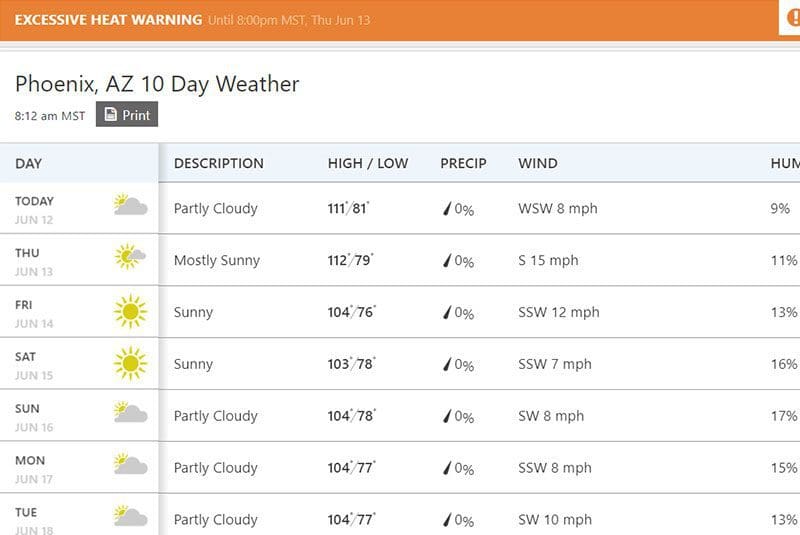Select the DAY column header
Image resolution: width=800 pixels, height=535 pixels.
click(29, 164)
